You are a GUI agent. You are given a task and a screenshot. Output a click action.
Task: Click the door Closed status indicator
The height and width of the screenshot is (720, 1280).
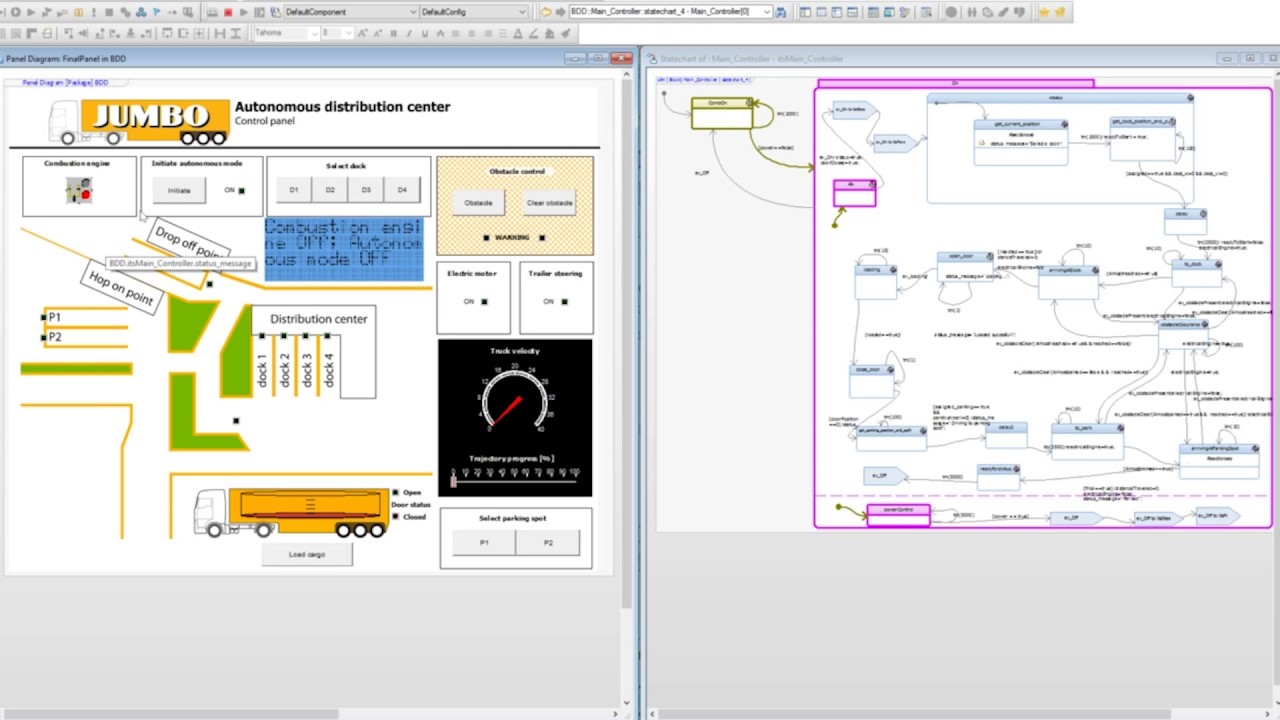(x=396, y=517)
